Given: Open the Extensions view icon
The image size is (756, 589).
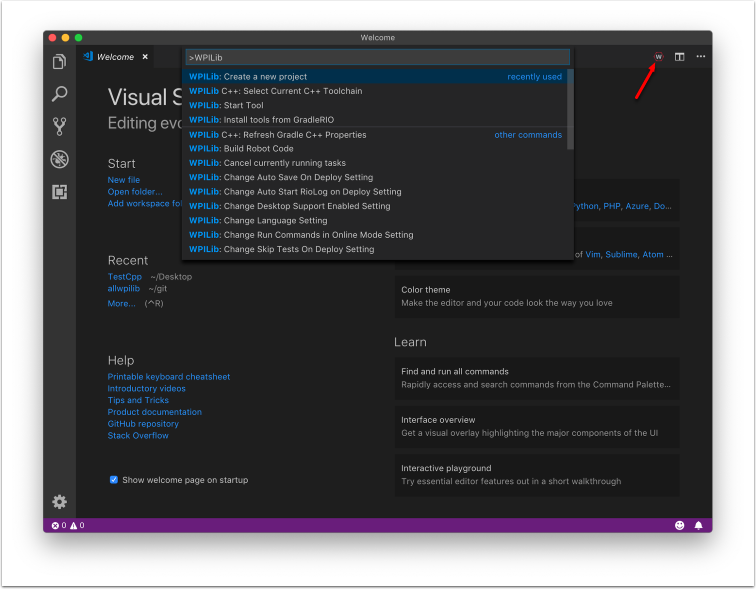Looking at the screenshot, I should tap(59, 191).
